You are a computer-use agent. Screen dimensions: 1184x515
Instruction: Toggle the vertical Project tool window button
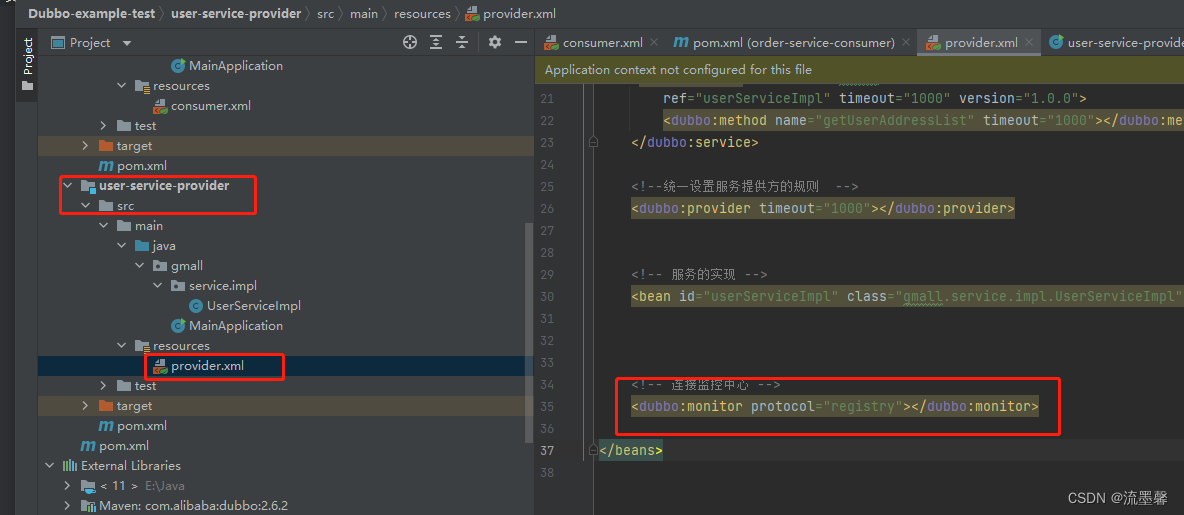click(28, 64)
